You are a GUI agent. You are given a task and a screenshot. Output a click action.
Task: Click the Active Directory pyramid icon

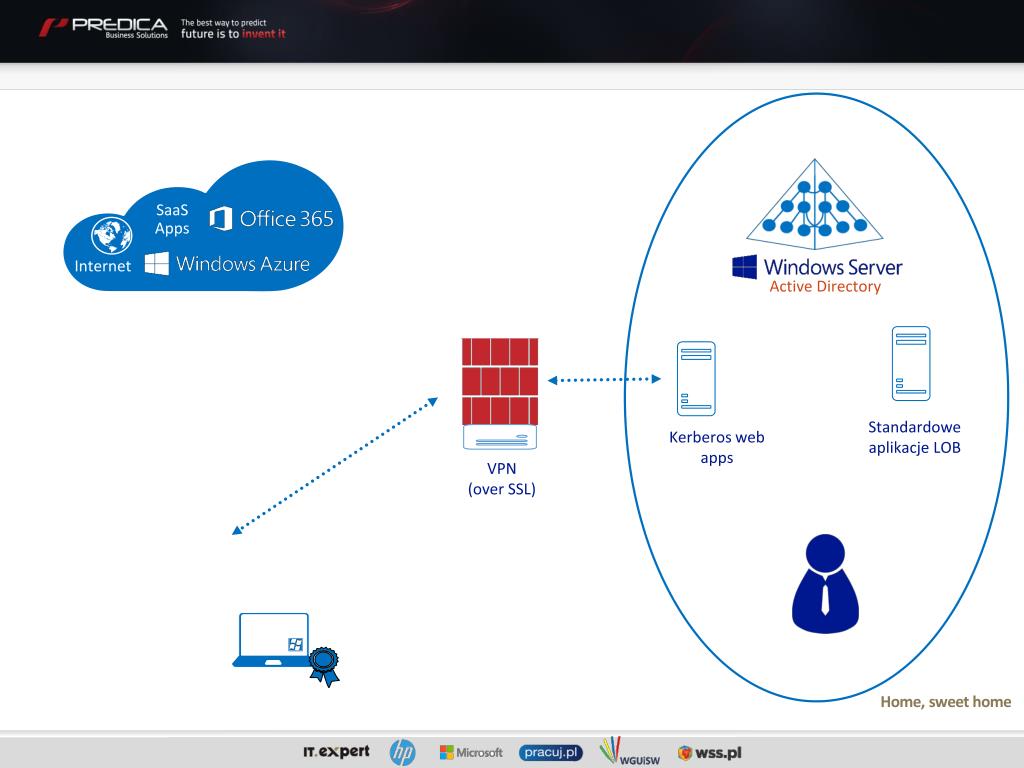[x=814, y=204]
